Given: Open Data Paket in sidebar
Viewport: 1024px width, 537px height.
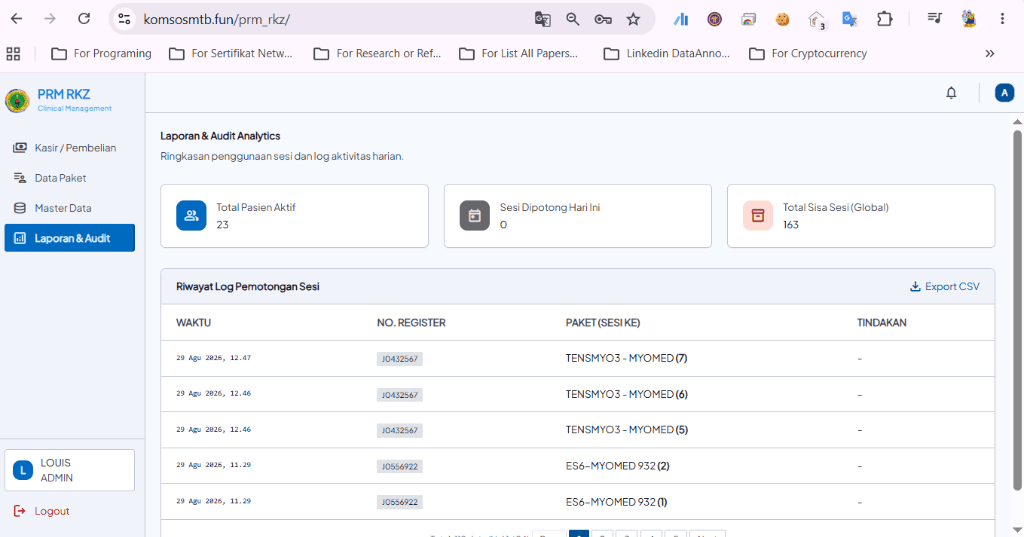Looking at the screenshot, I should (70, 178).
